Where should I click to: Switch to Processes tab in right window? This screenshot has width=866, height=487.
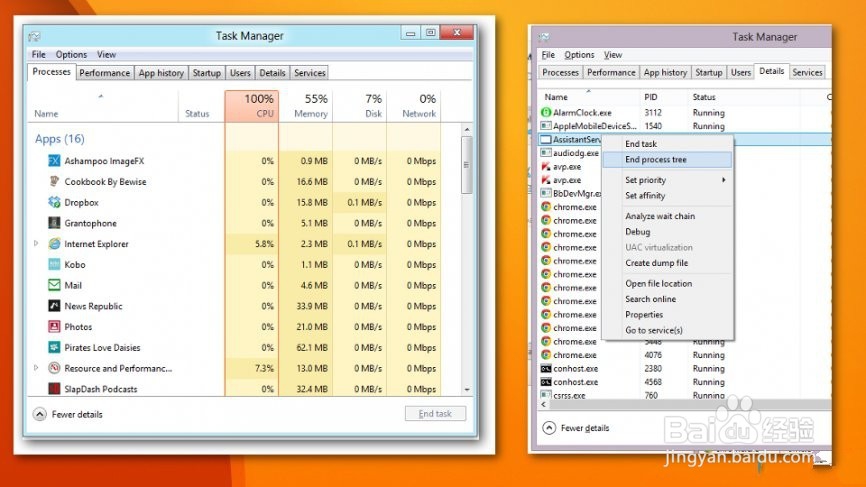[560, 72]
